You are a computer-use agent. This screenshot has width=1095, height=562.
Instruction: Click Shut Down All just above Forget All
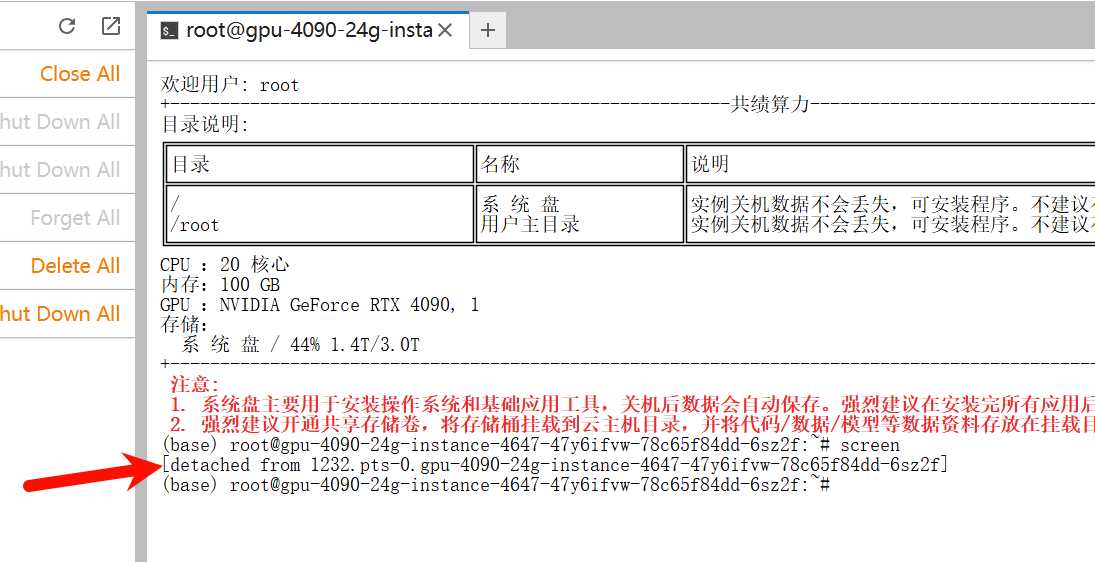(x=60, y=170)
